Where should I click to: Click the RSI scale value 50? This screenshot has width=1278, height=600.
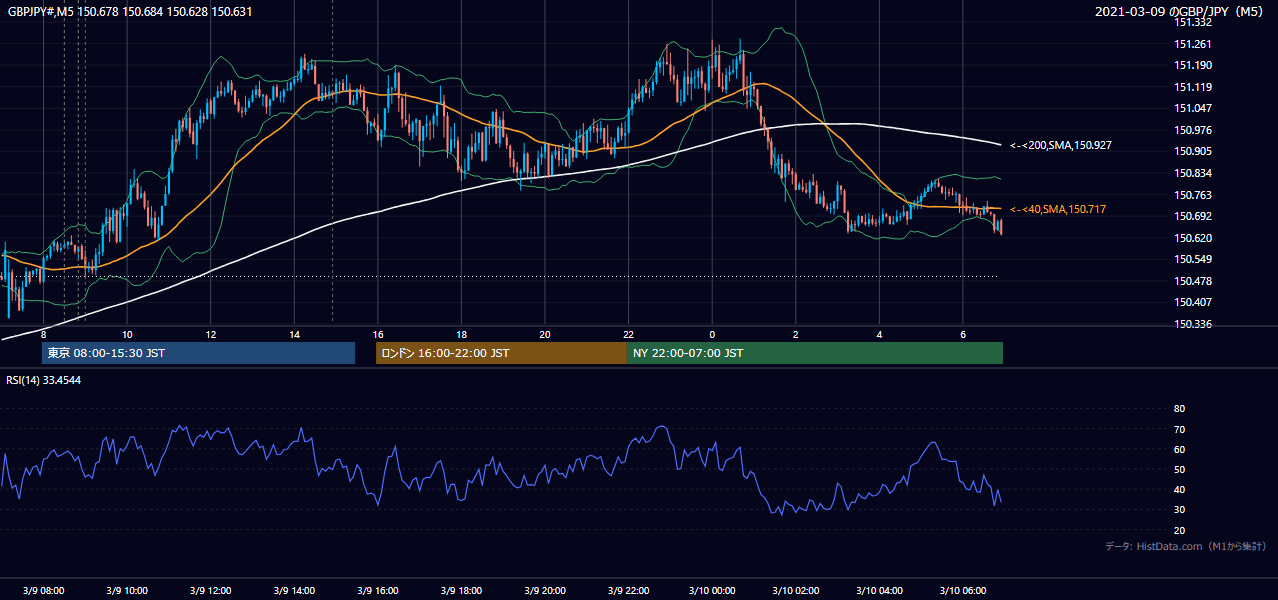(x=1179, y=469)
